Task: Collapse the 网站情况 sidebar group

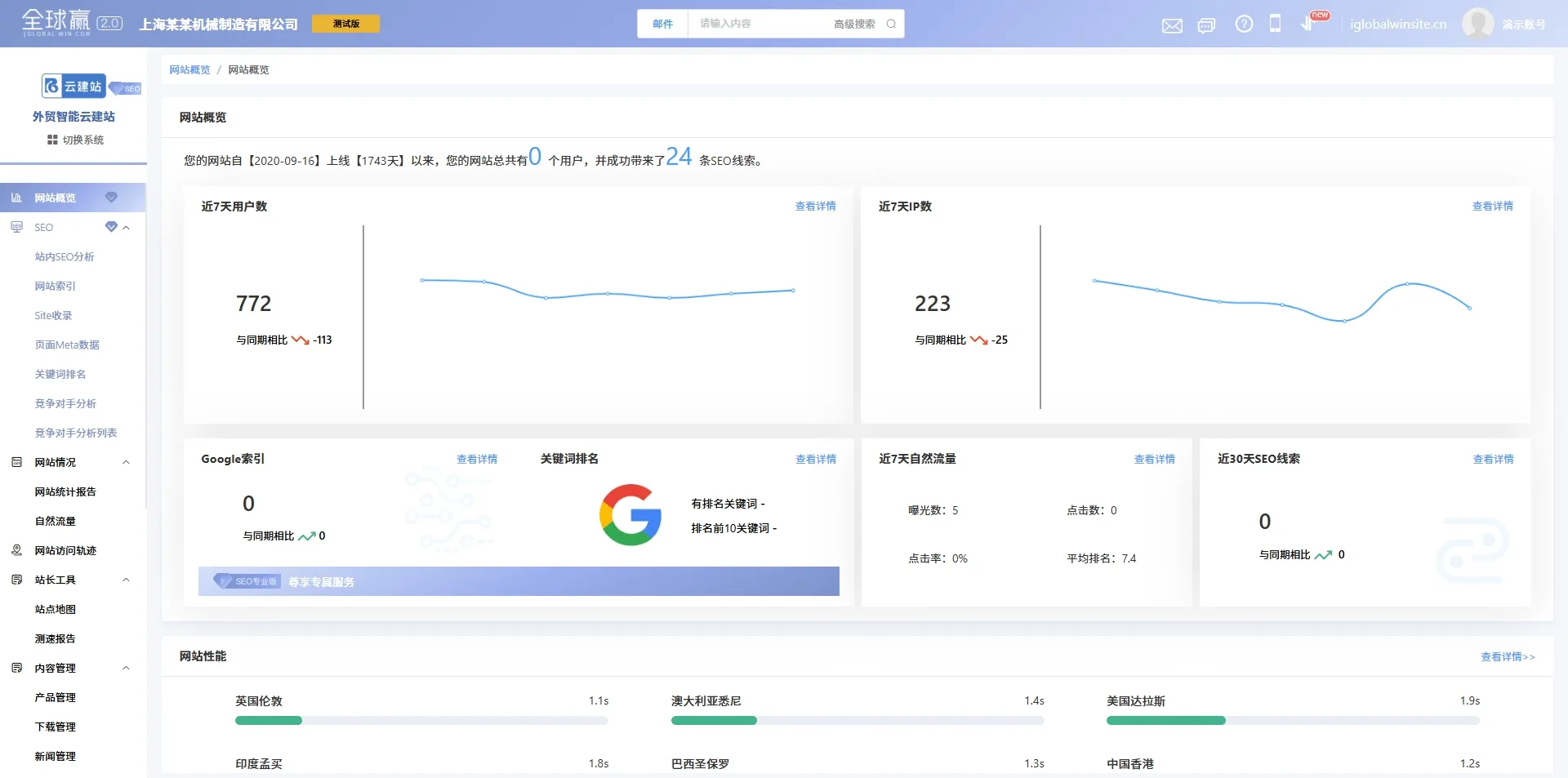Action: click(x=127, y=463)
